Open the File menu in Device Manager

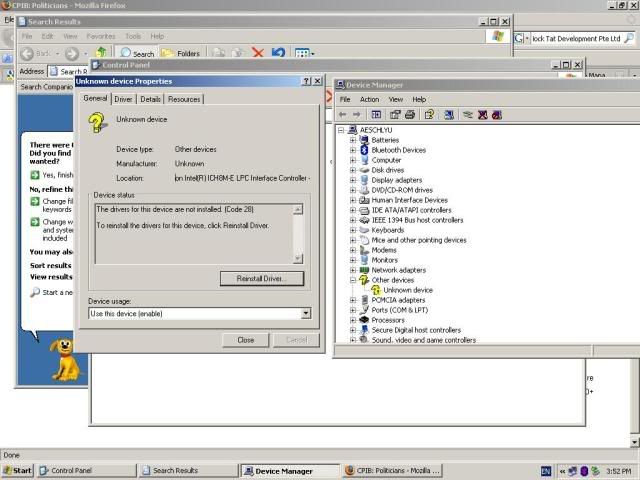coord(345,99)
